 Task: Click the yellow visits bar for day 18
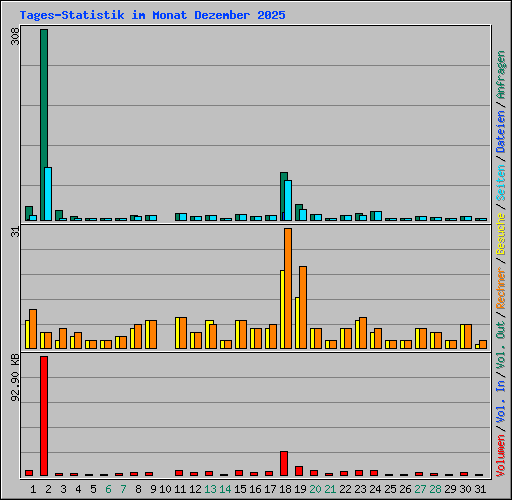282,310
